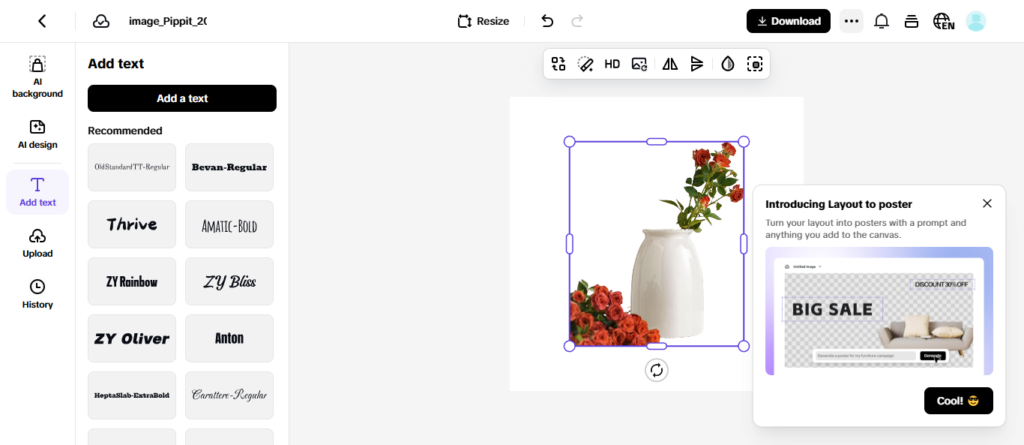Click the HD upscale icon
This screenshot has height=445, width=1024.
[x=612, y=64]
